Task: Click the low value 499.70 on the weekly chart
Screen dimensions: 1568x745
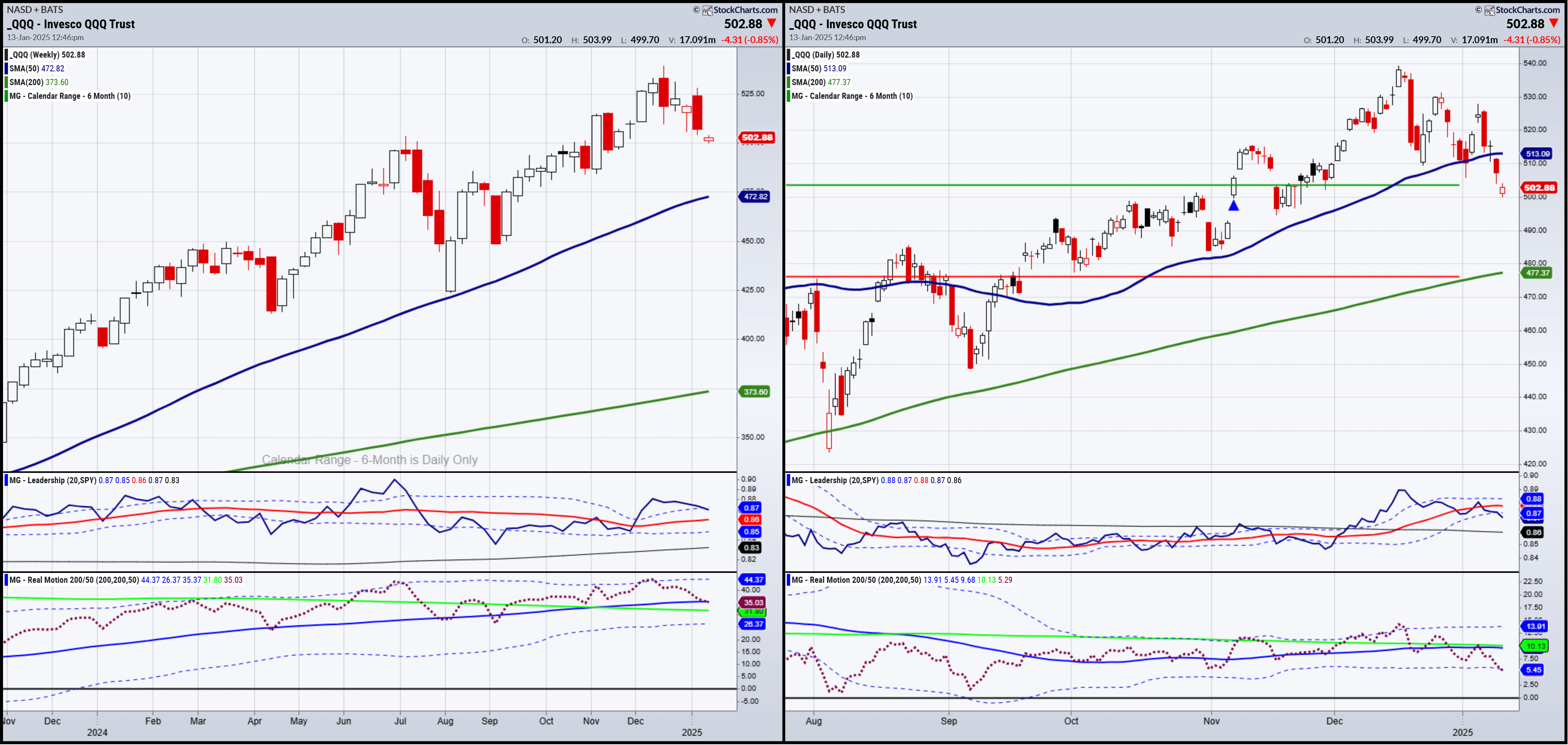Action: tap(645, 40)
